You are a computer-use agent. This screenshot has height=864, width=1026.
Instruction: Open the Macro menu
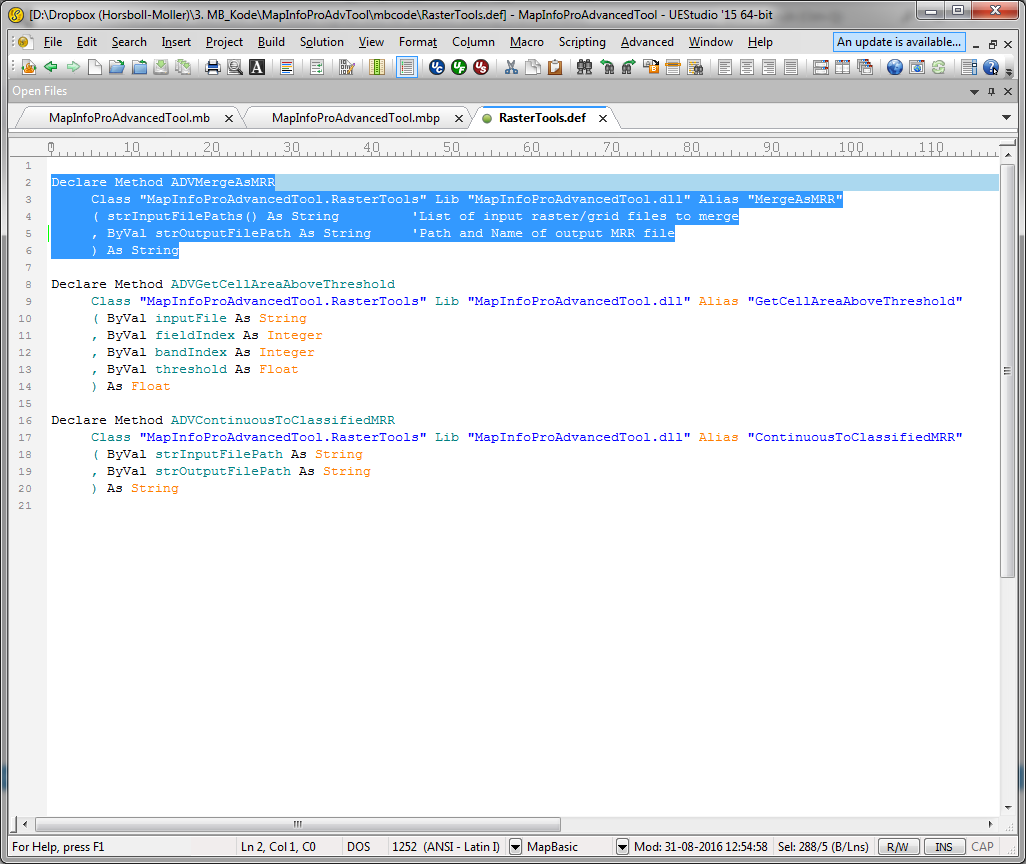[x=527, y=42]
